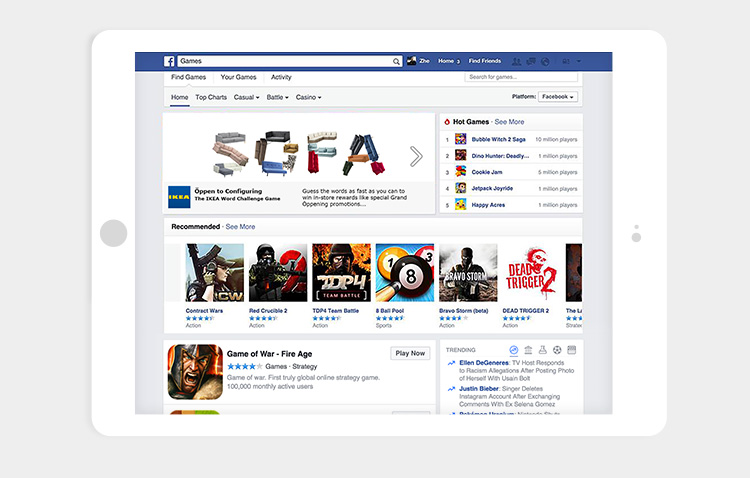
Task: Select the sports soccer ball icon in Trending
Action: click(557, 350)
